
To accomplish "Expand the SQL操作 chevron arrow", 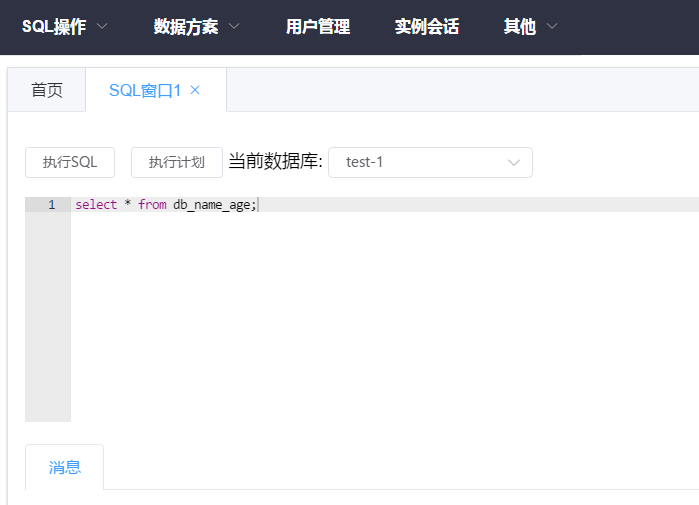I will 102,26.
